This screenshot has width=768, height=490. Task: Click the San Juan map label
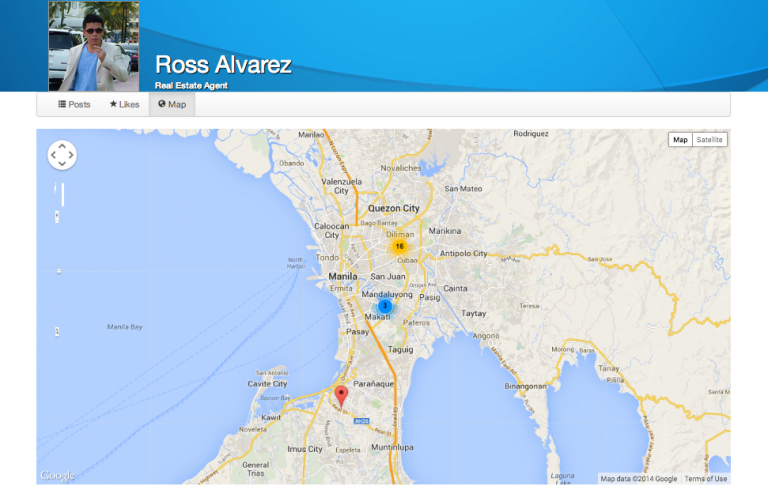click(x=388, y=276)
